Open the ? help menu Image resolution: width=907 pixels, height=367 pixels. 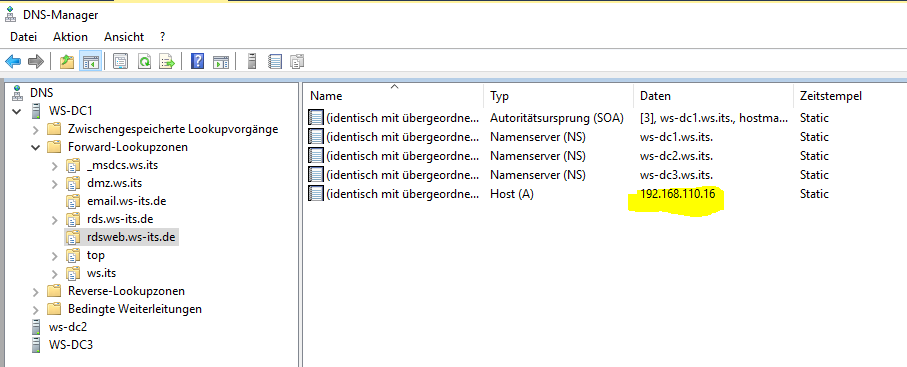tap(163, 37)
